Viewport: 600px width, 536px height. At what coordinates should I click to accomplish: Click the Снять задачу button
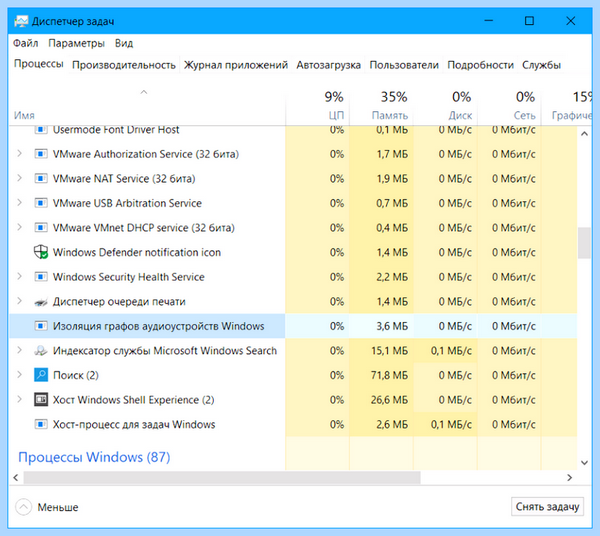547,507
